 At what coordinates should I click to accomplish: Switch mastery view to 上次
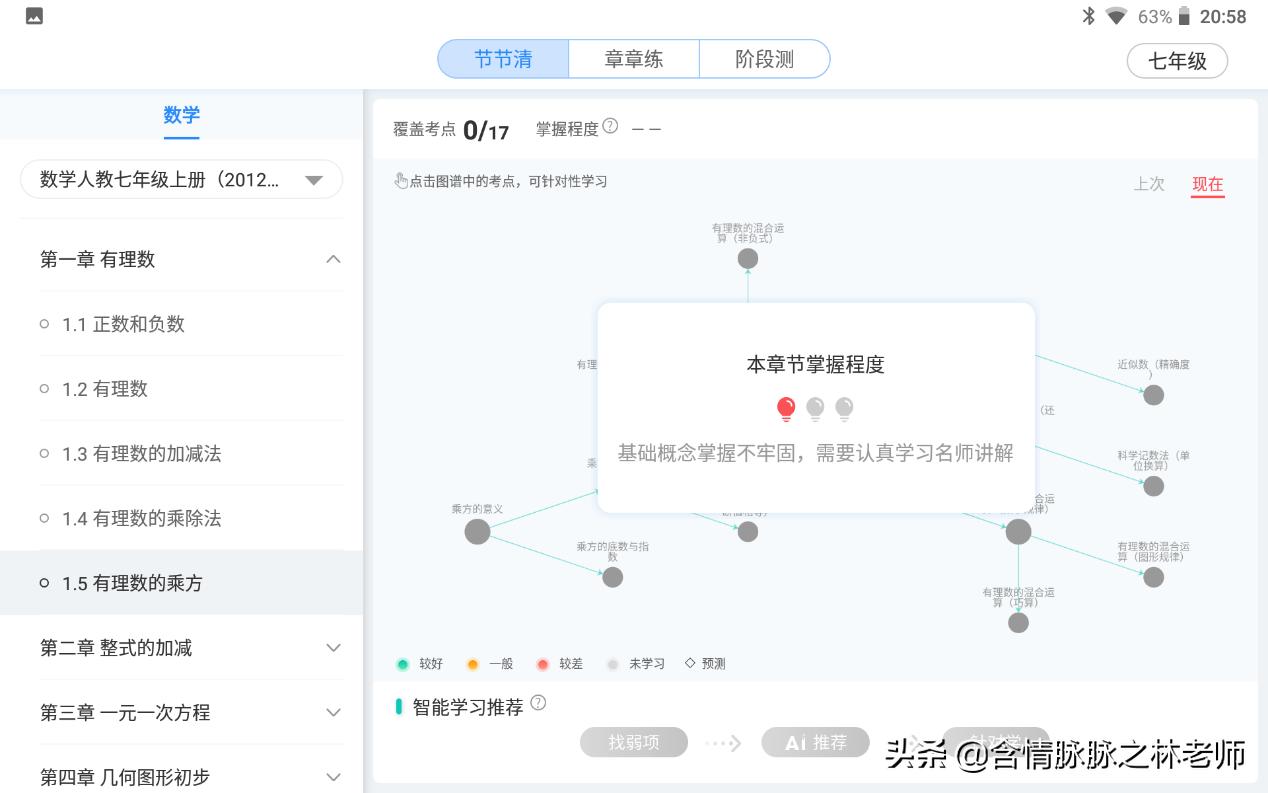[1149, 184]
